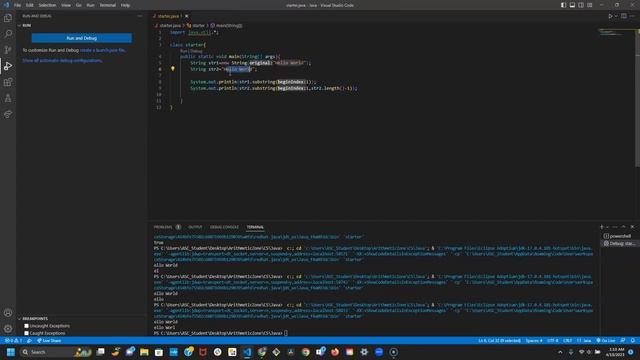Image resolution: width=640 pixels, height=360 pixels.
Task: Click the Run and Debug blue button
Action: tap(82, 38)
